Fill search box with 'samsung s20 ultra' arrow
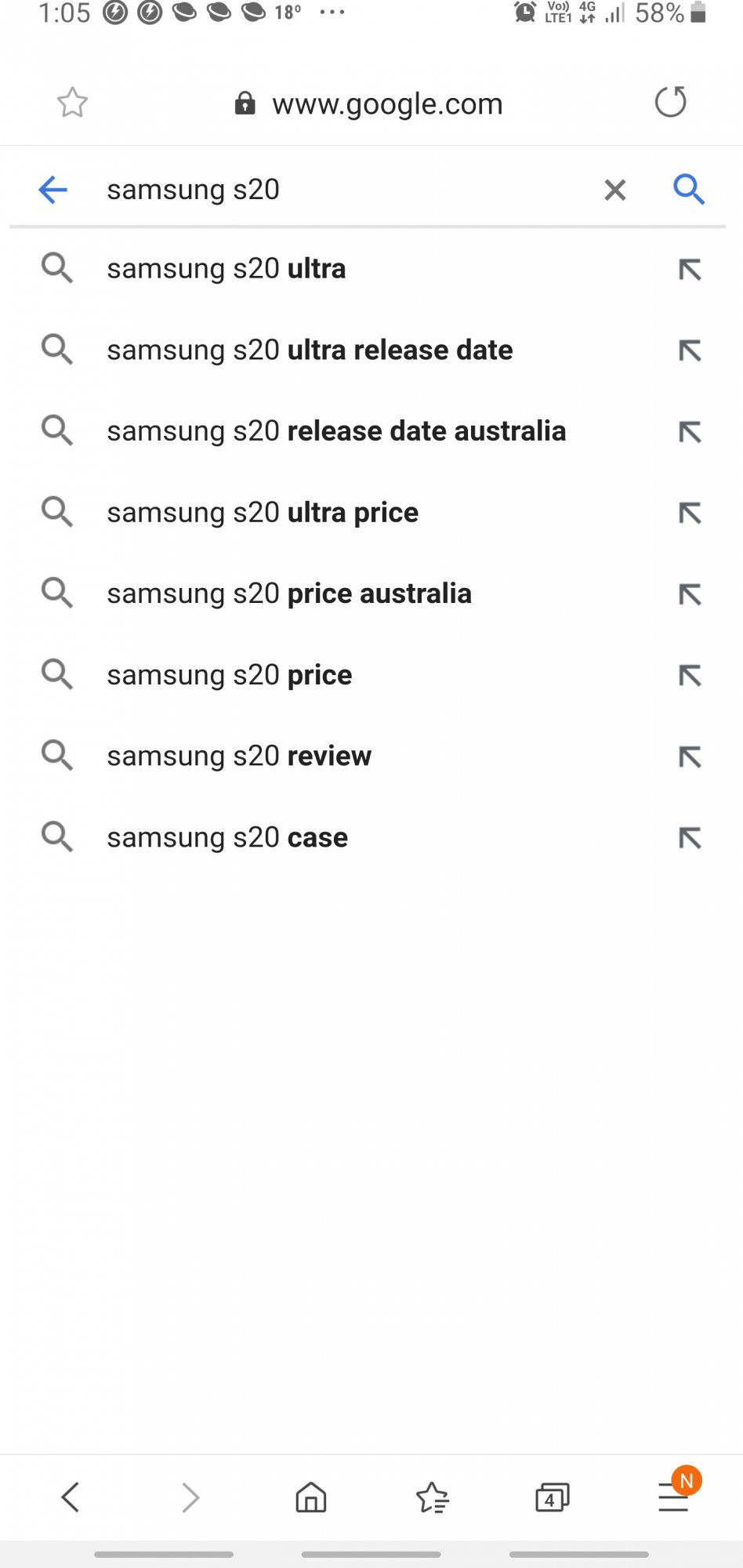 690,270
